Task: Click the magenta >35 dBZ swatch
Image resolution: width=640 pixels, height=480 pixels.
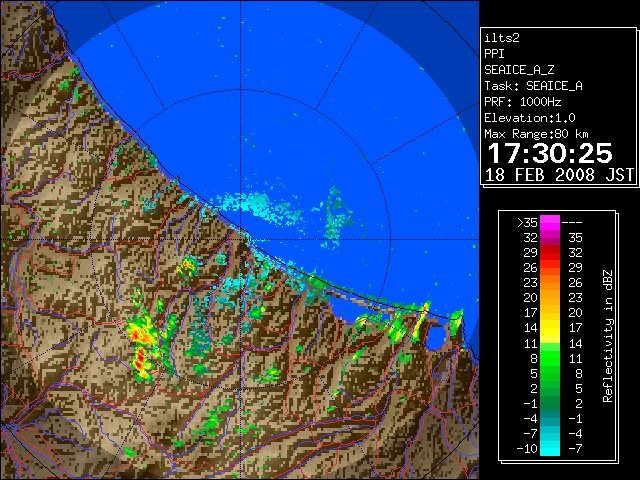Action: [550, 223]
